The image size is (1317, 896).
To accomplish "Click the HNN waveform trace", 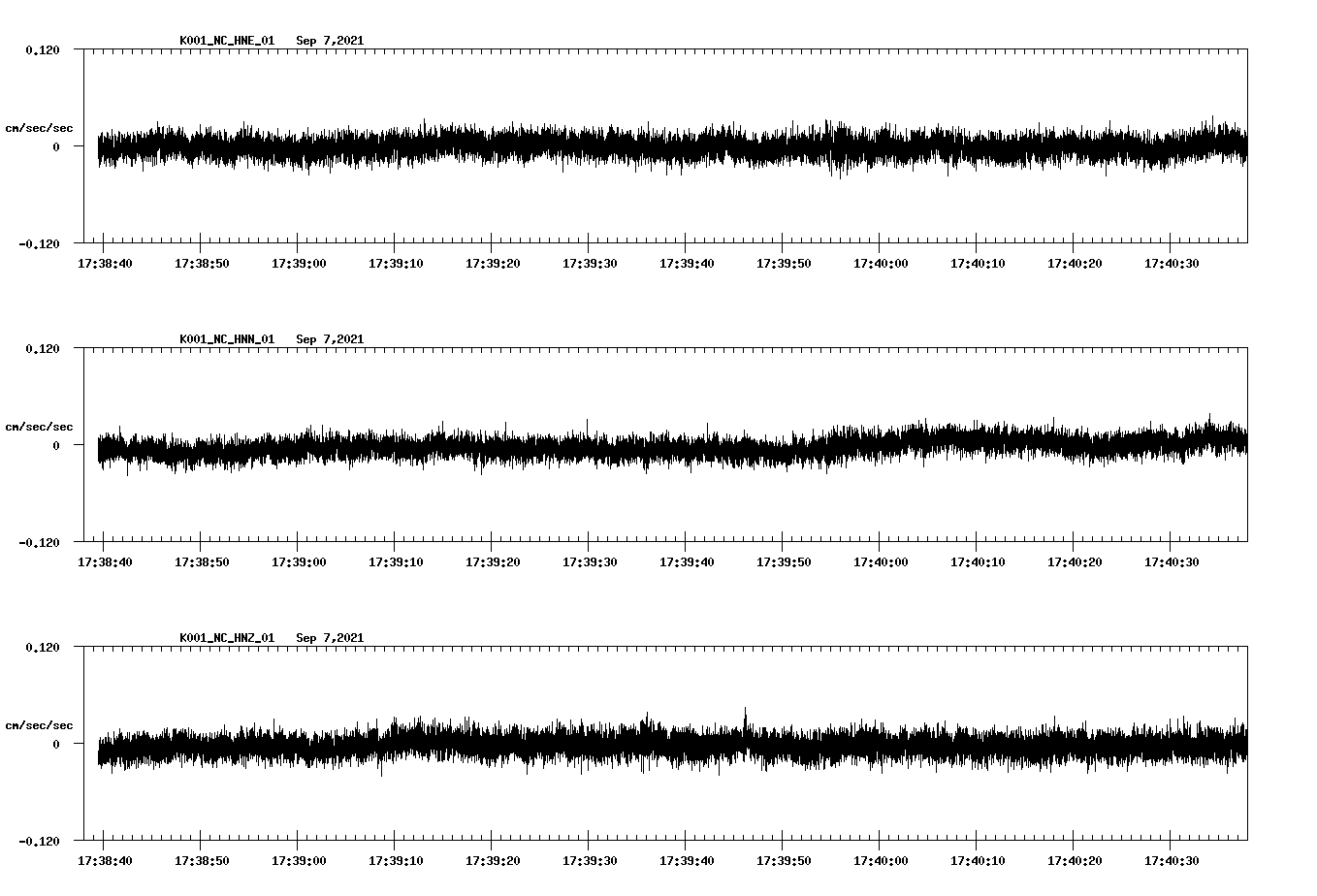I will [x=672, y=445].
